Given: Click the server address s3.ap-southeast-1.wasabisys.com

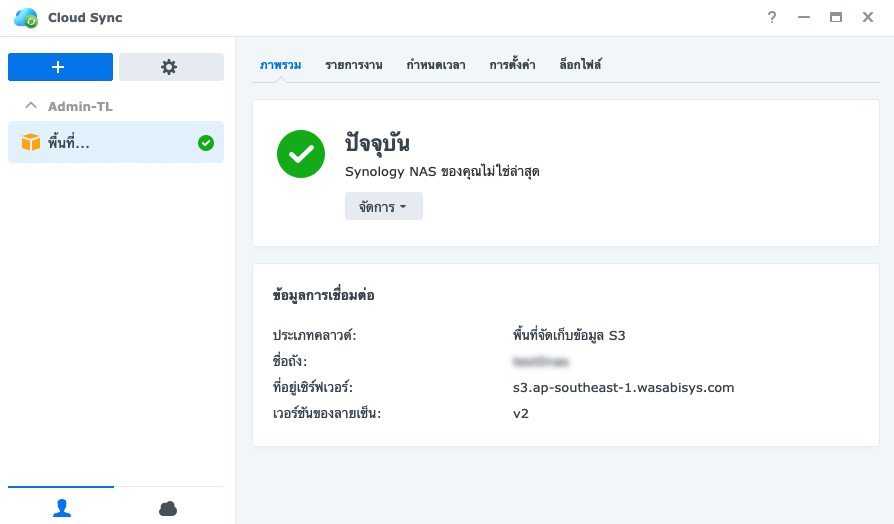Looking at the screenshot, I should point(623,388).
